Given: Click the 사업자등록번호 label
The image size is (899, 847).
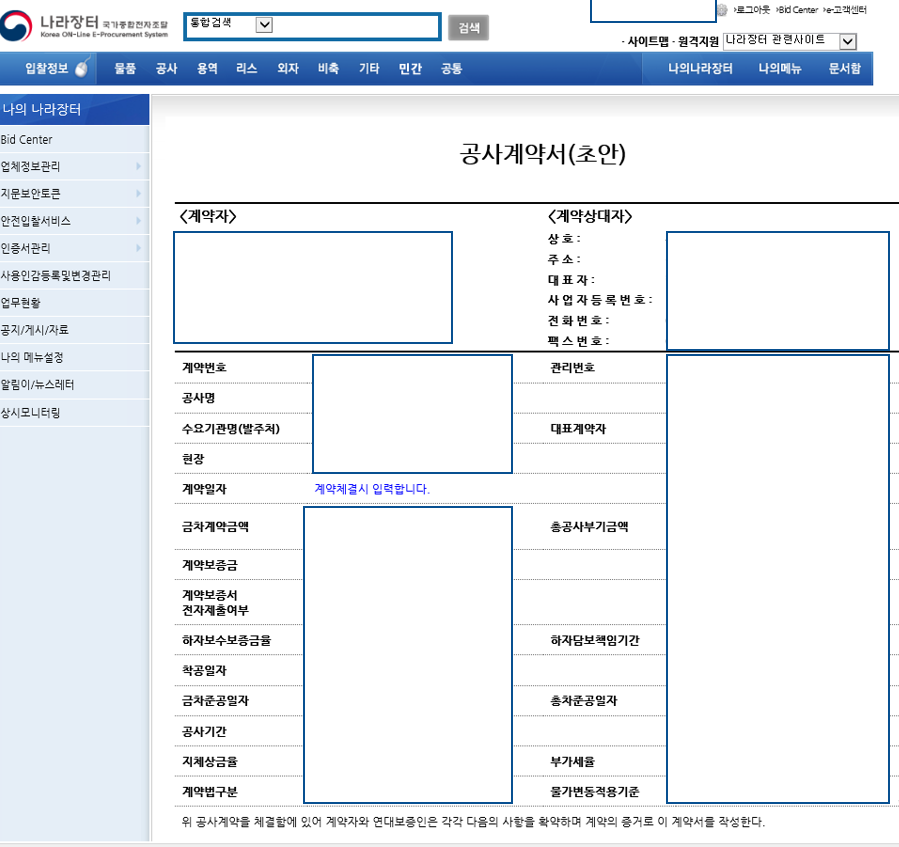Looking at the screenshot, I should click(x=600, y=299).
